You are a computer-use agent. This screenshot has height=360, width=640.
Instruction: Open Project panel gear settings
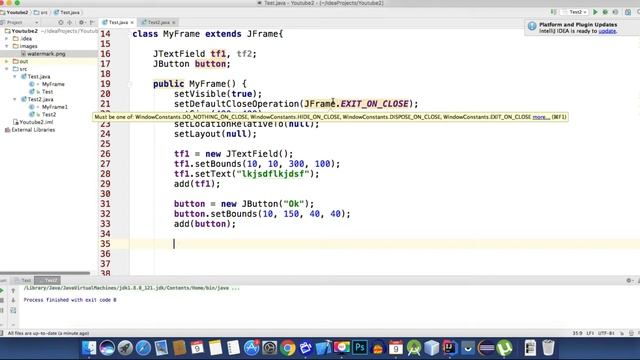click(81, 22)
